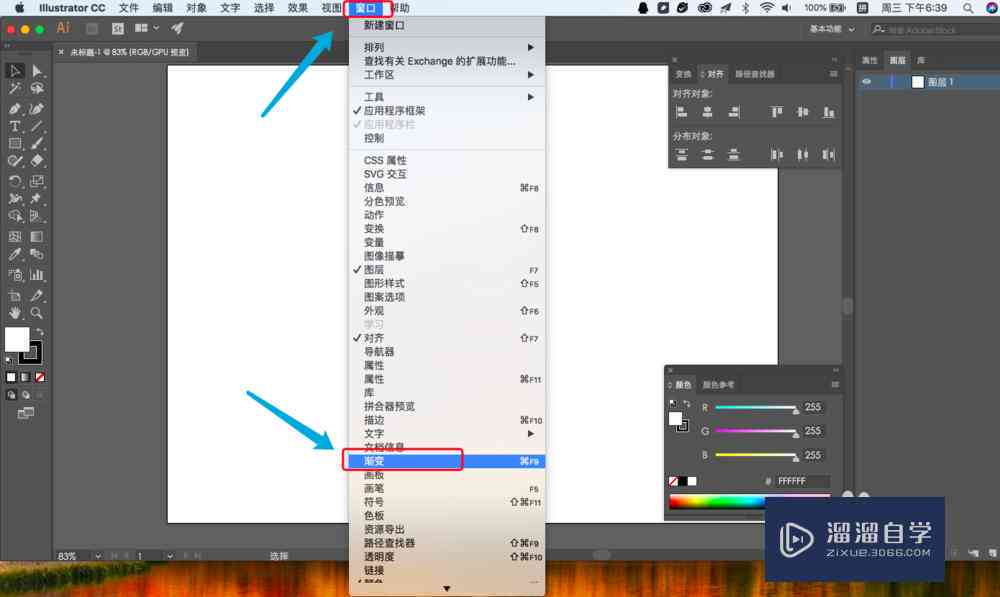Select the 图层 1 layer row

coord(928,82)
